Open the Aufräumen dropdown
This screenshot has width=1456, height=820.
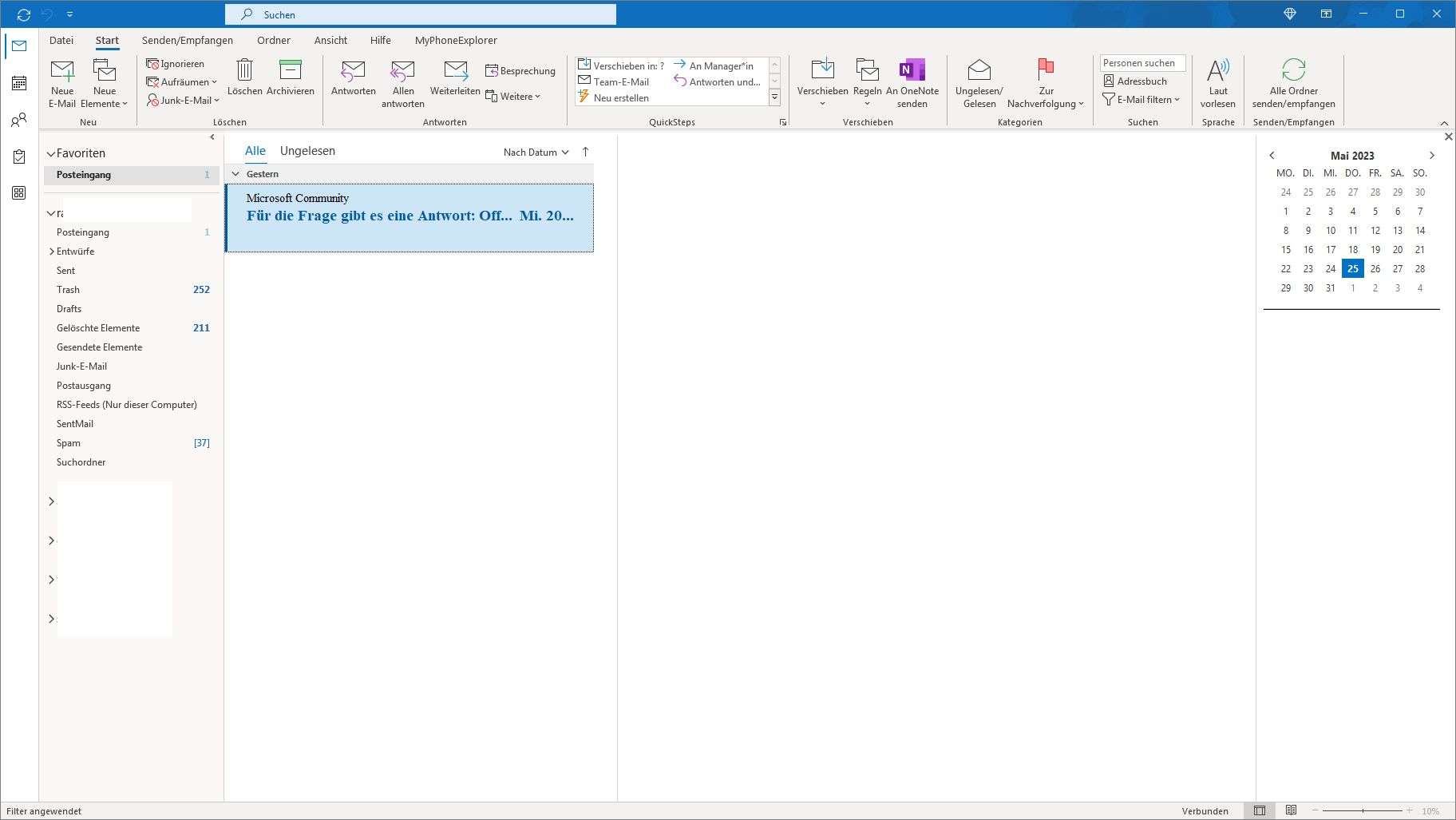point(182,82)
